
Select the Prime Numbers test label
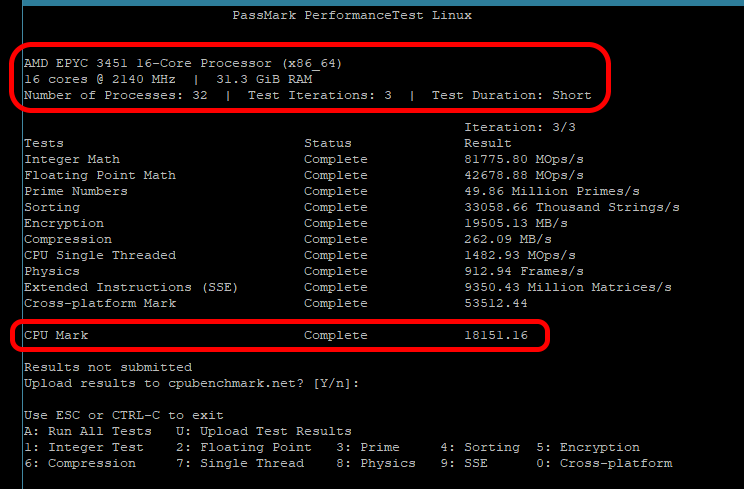pyautogui.click(x=76, y=191)
